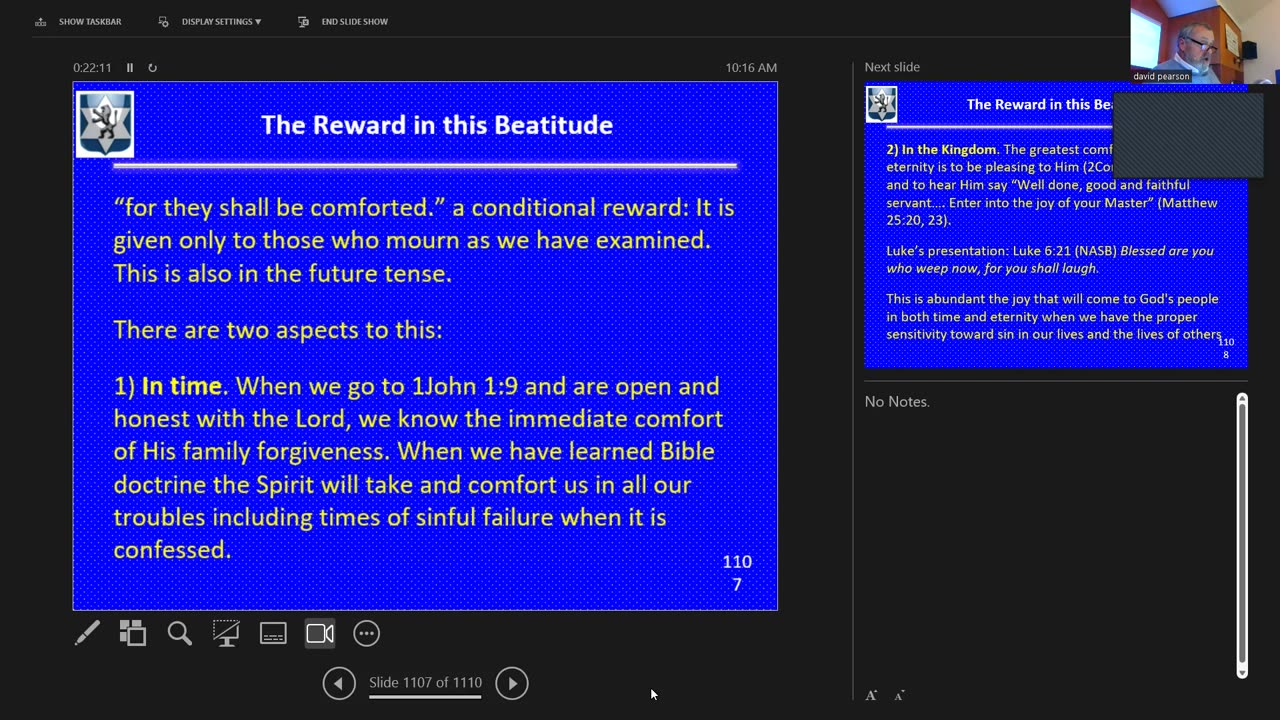Open the see all slides grid
The height and width of the screenshot is (720, 1280).
pyautogui.click(x=133, y=633)
